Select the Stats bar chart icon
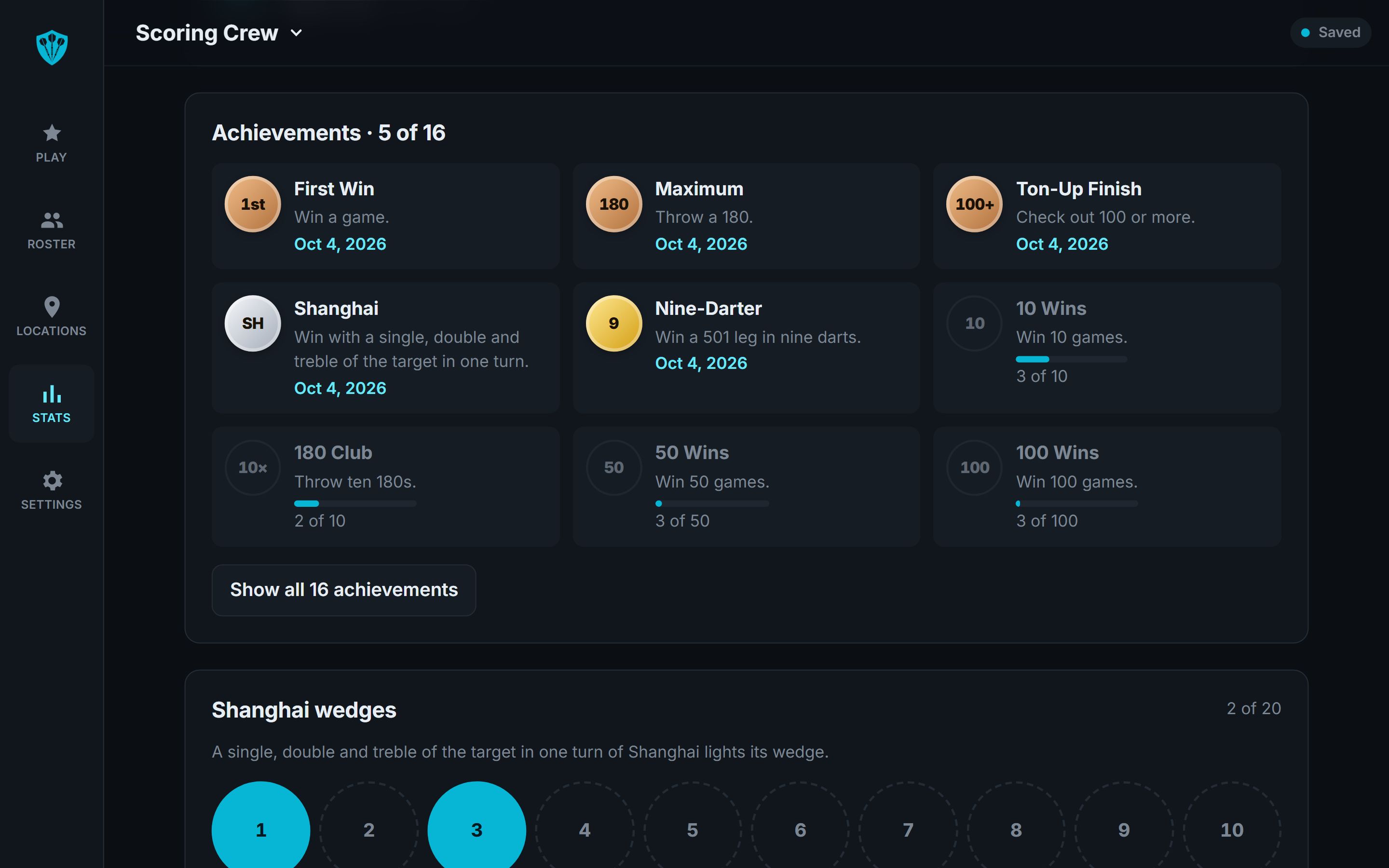The width and height of the screenshot is (1389, 868). [x=52, y=394]
